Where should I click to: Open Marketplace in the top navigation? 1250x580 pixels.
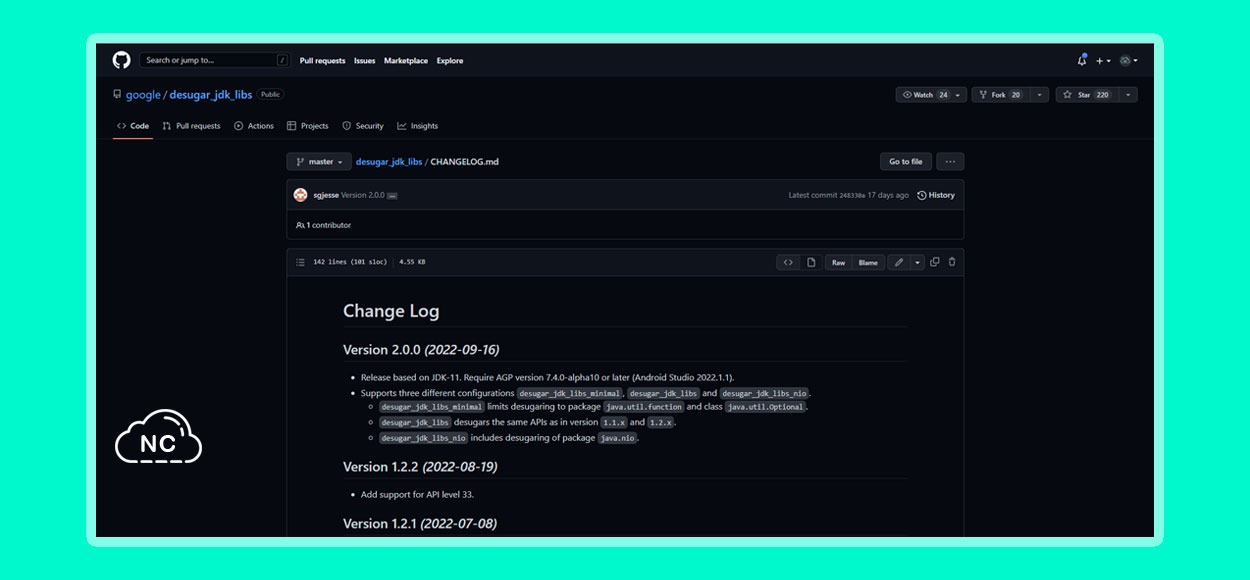pos(406,61)
